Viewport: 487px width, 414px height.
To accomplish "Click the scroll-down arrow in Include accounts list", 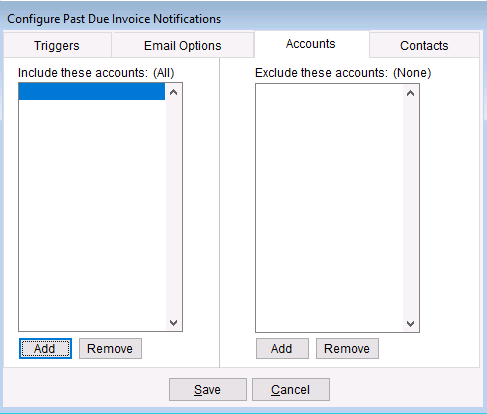I will tap(173, 323).
